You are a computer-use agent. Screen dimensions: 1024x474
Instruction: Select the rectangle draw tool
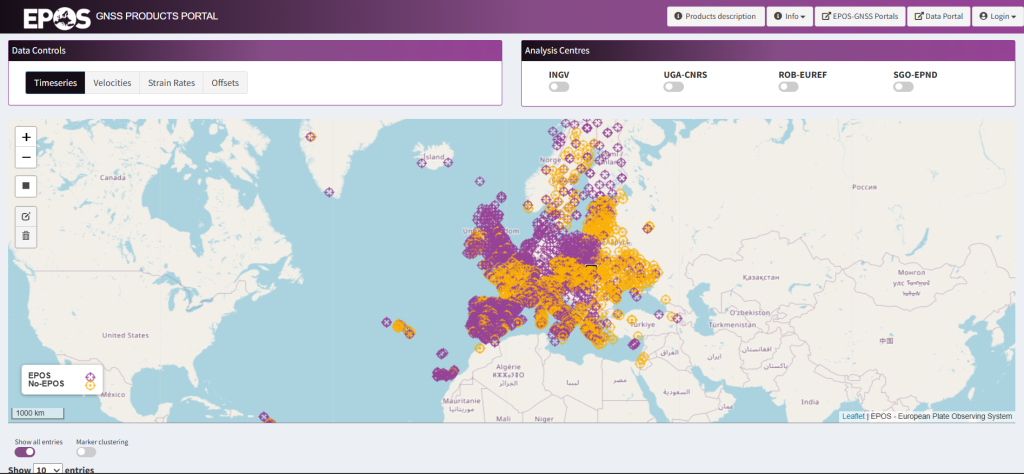coord(27,185)
